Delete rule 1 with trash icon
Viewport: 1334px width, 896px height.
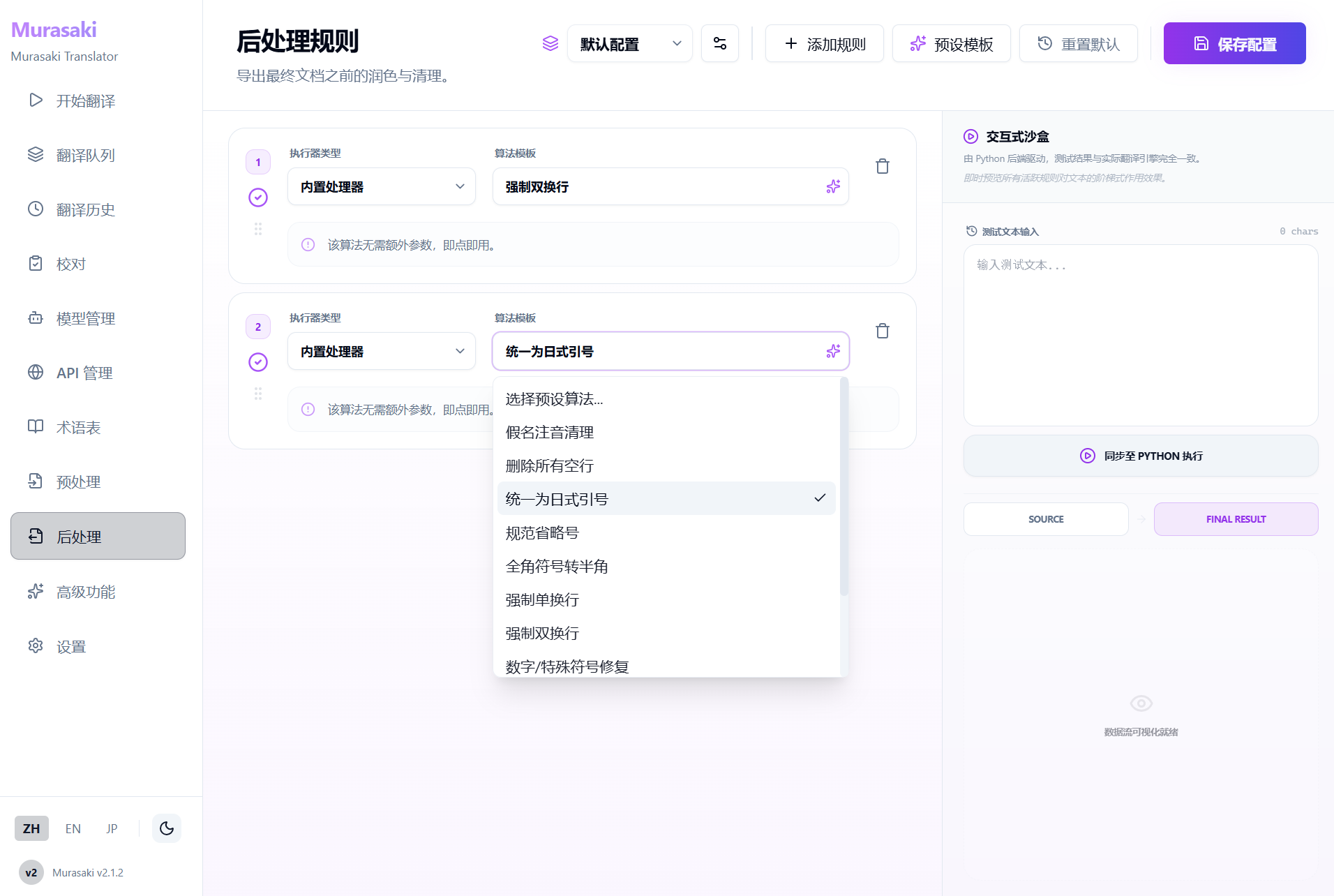click(x=882, y=166)
